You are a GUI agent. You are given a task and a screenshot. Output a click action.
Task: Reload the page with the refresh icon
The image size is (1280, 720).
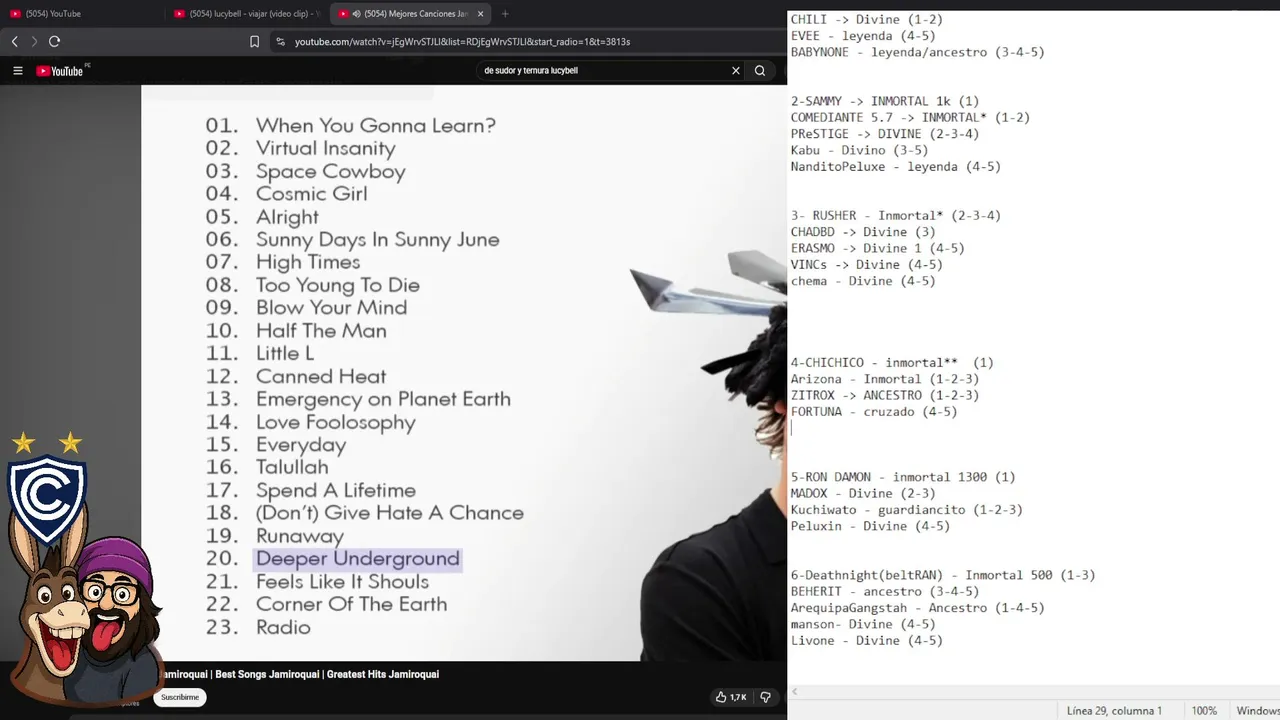(x=54, y=41)
